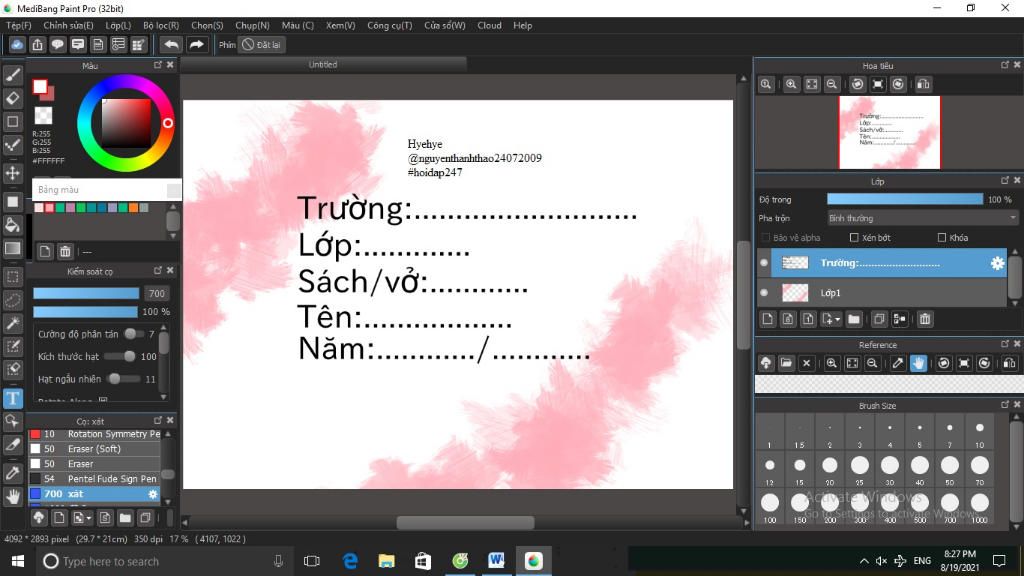
Task: Switch to the Untitled canvas tab
Action: click(x=323, y=65)
